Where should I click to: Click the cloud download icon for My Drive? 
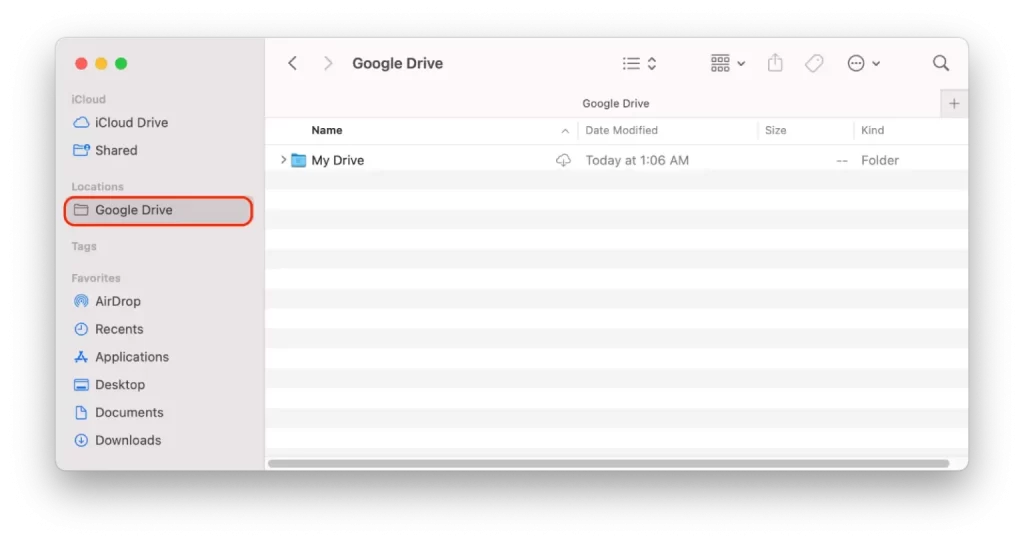[x=563, y=160]
